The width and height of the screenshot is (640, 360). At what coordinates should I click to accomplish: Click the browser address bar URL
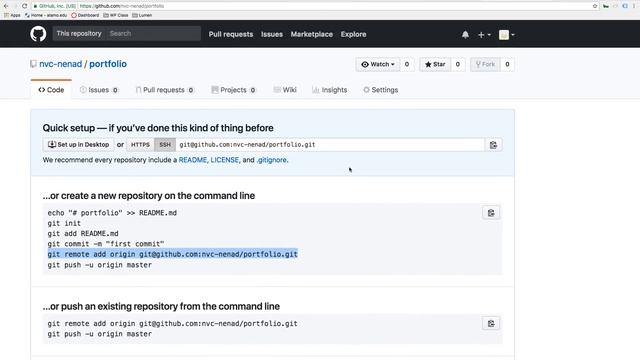(122, 6)
